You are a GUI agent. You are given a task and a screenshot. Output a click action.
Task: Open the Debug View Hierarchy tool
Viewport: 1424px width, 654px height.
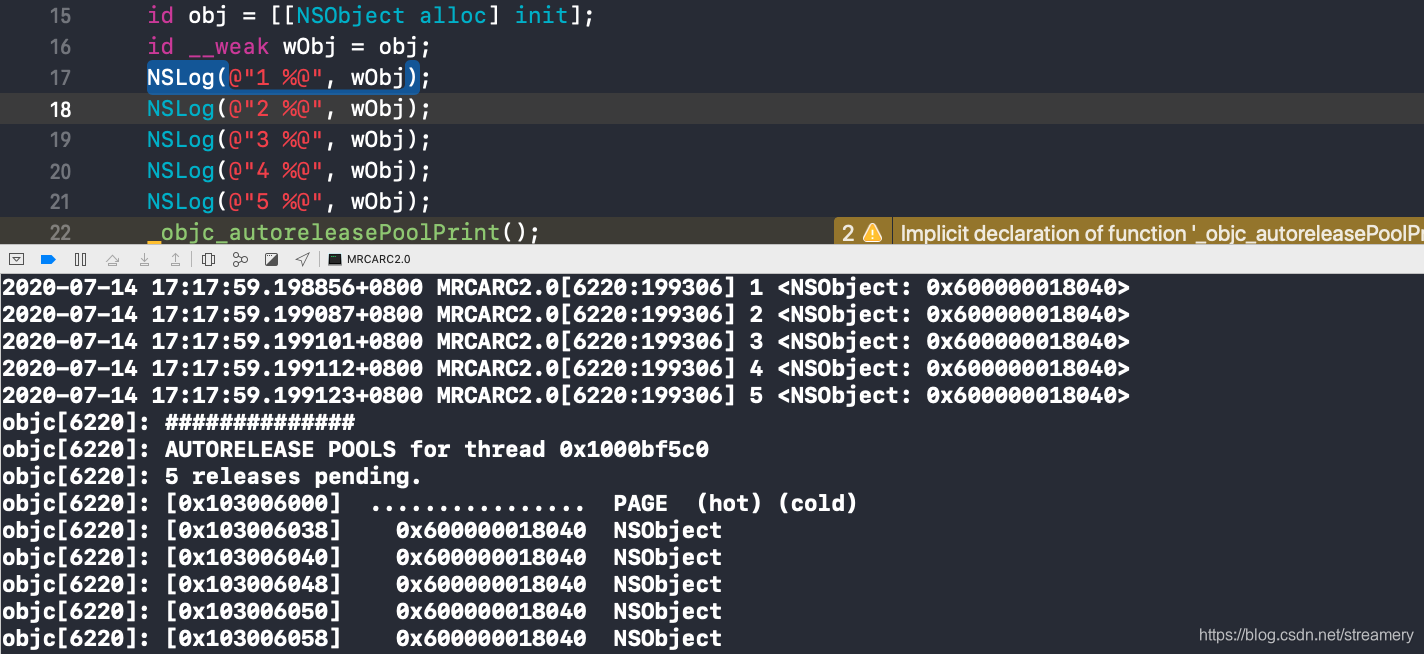coord(208,259)
